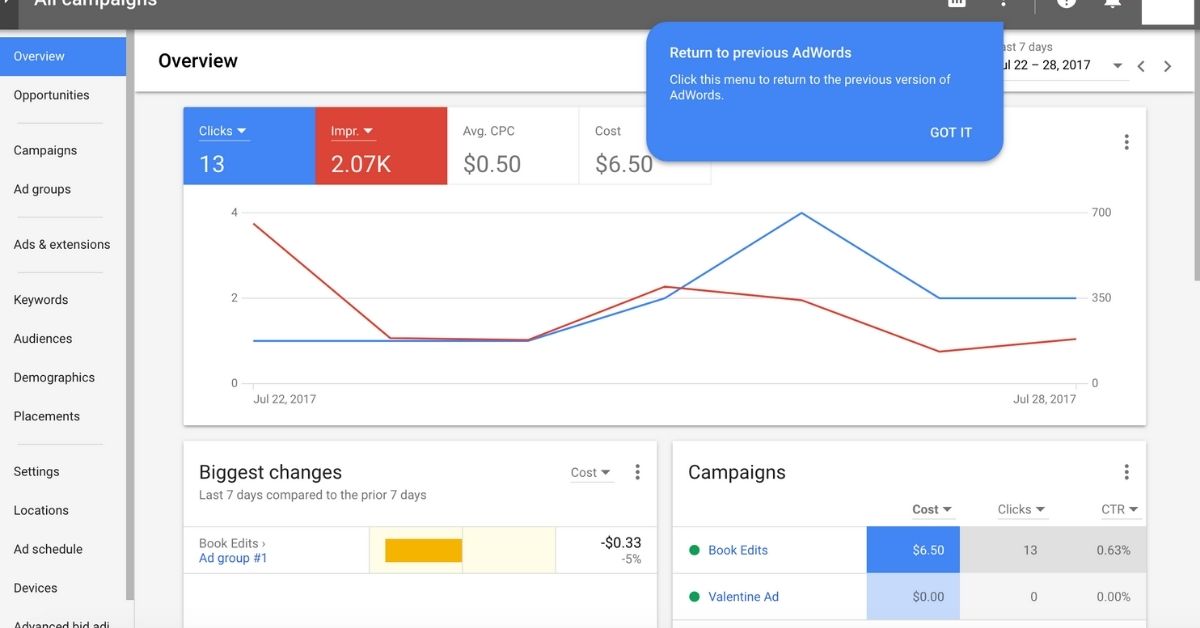Go to Demographics in sidebar
Viewport: 1200px width, 628px height.
coord(54,378)
